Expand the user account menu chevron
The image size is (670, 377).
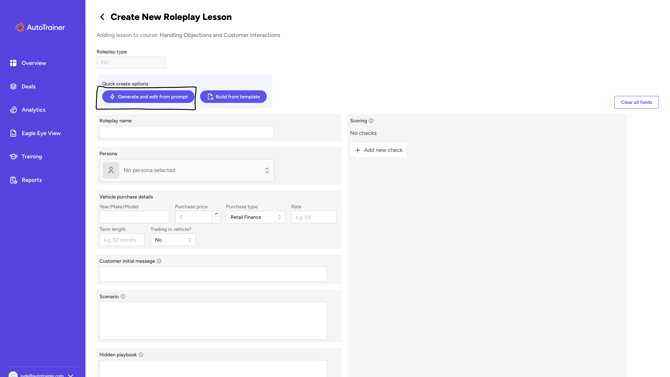(x=71, y=375)
